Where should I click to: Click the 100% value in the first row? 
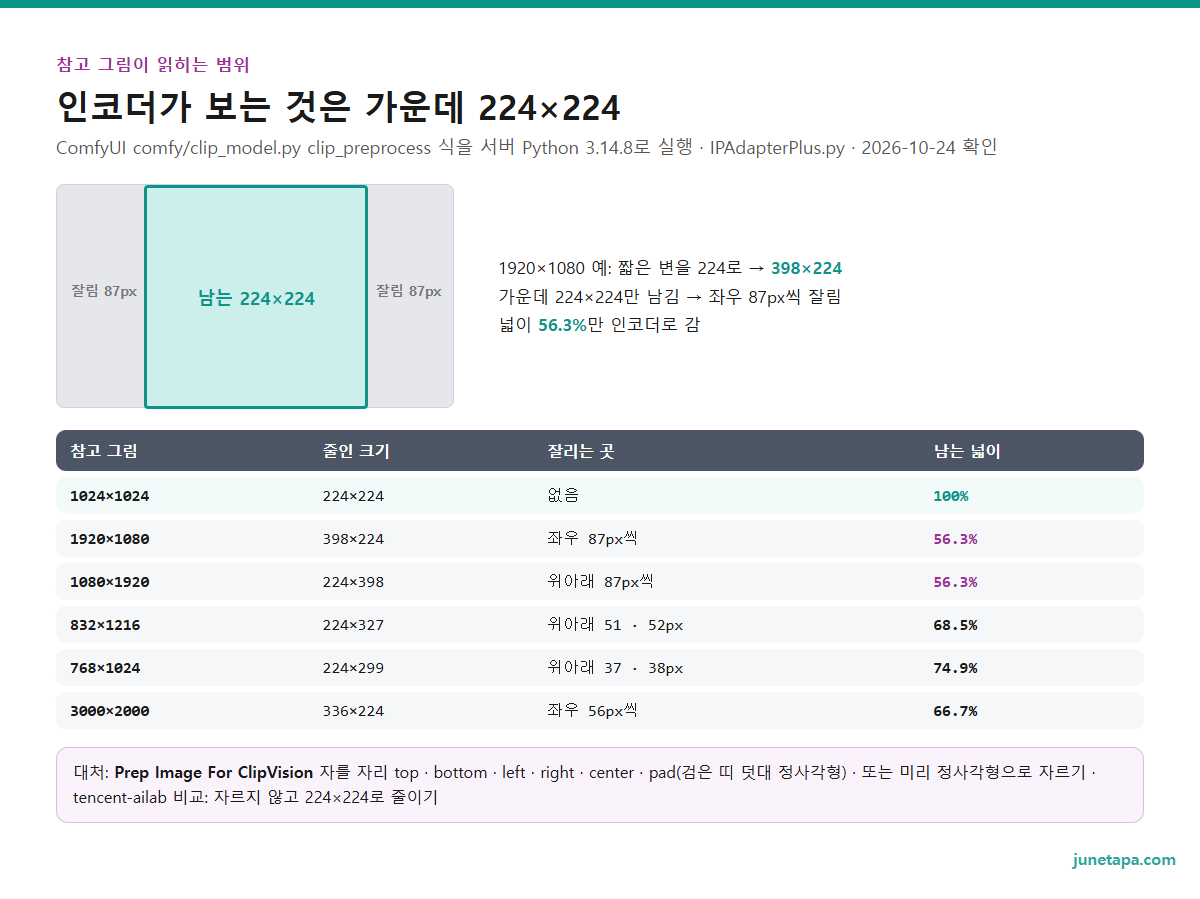pyautogui.click(x=951, y=496)
